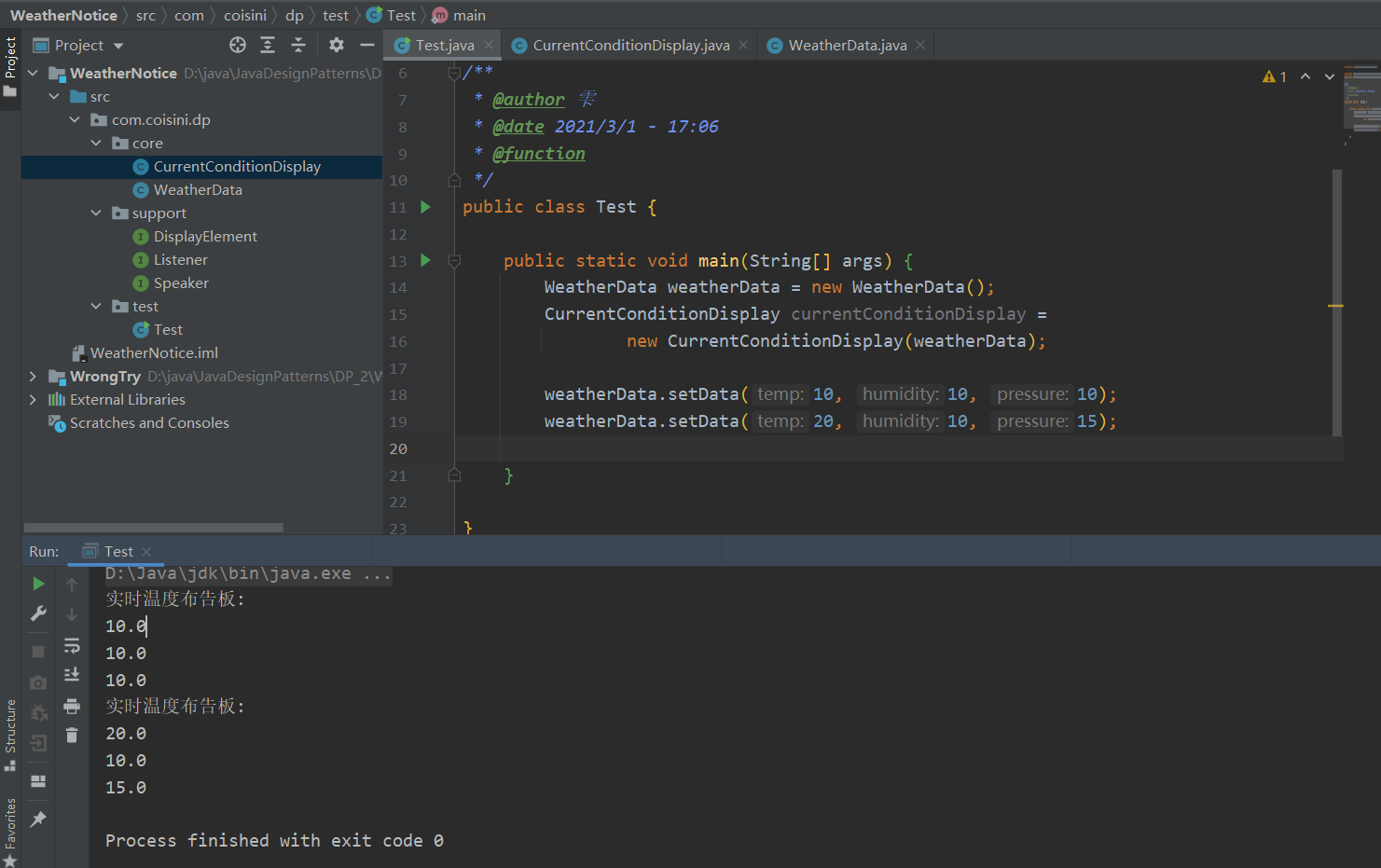Go to previous highlighted error arrow

click(x=1305, y=76)
